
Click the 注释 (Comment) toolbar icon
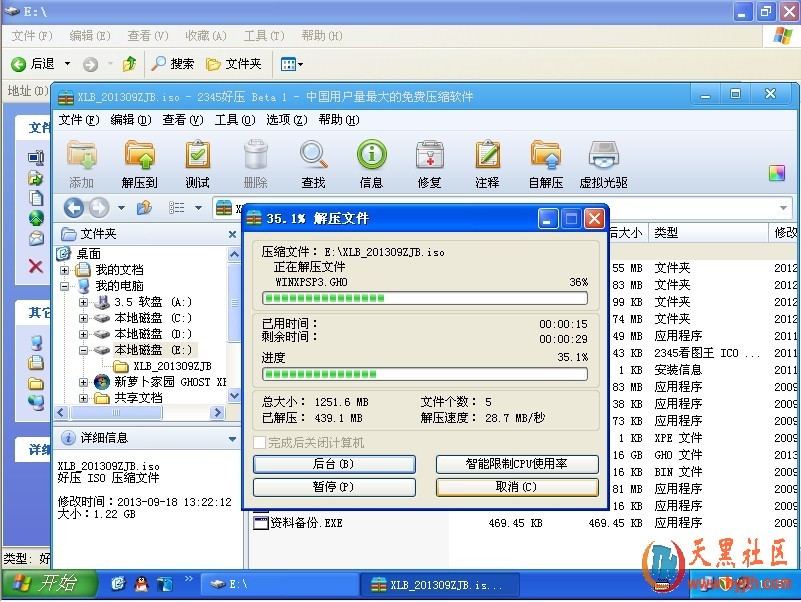[x=487, y=163]
